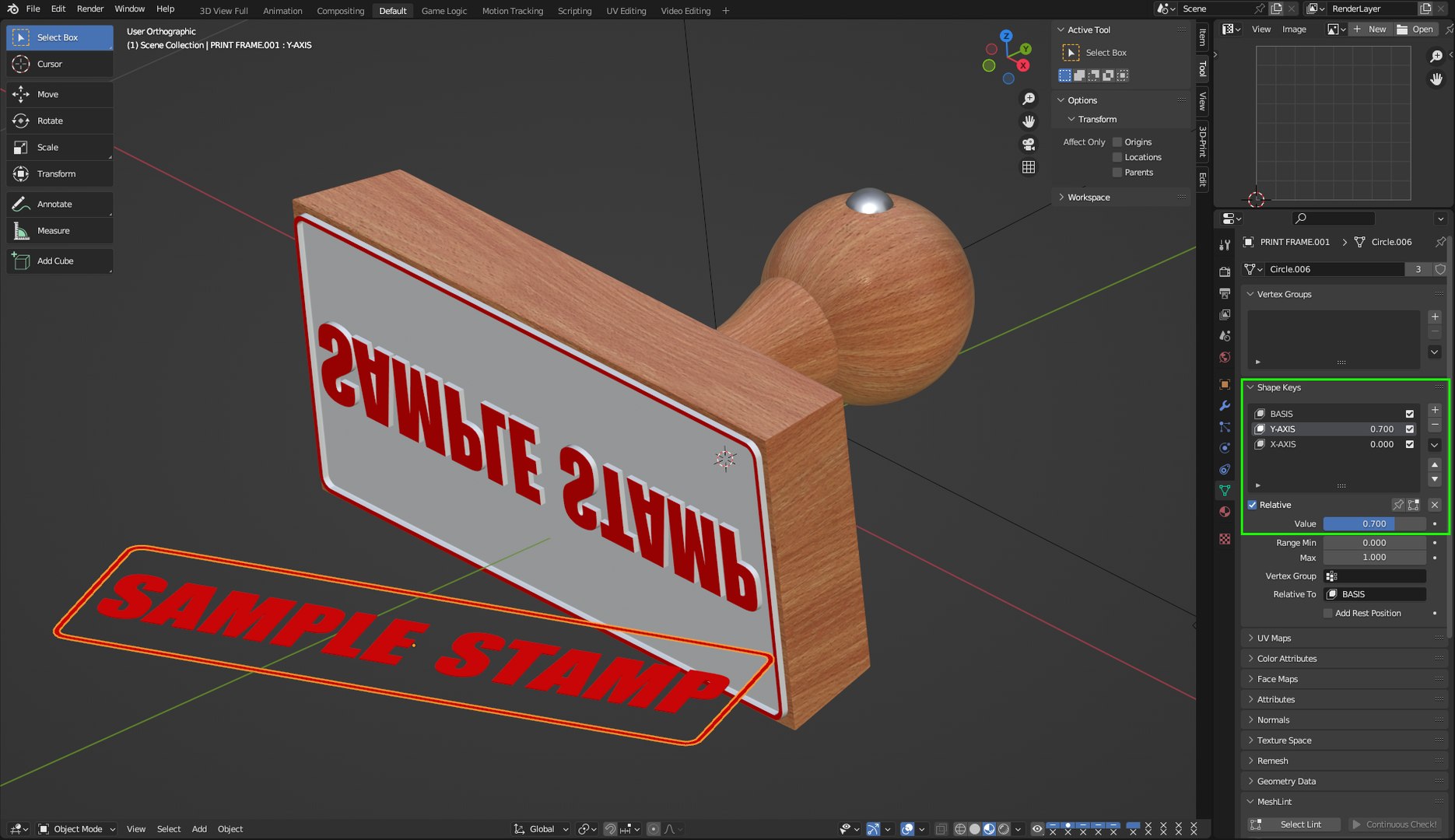Toggle shape key edit mode button
The width and height of the screenshot is (1455, 840).
1414,505
